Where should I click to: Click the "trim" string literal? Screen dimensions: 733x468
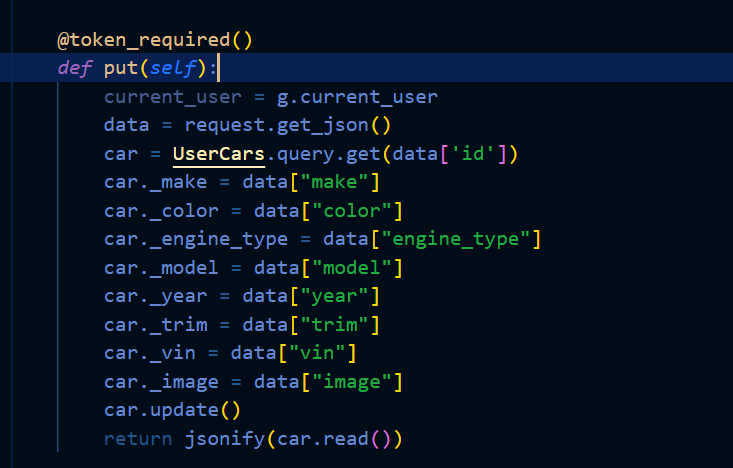click(x=334, y=325)
